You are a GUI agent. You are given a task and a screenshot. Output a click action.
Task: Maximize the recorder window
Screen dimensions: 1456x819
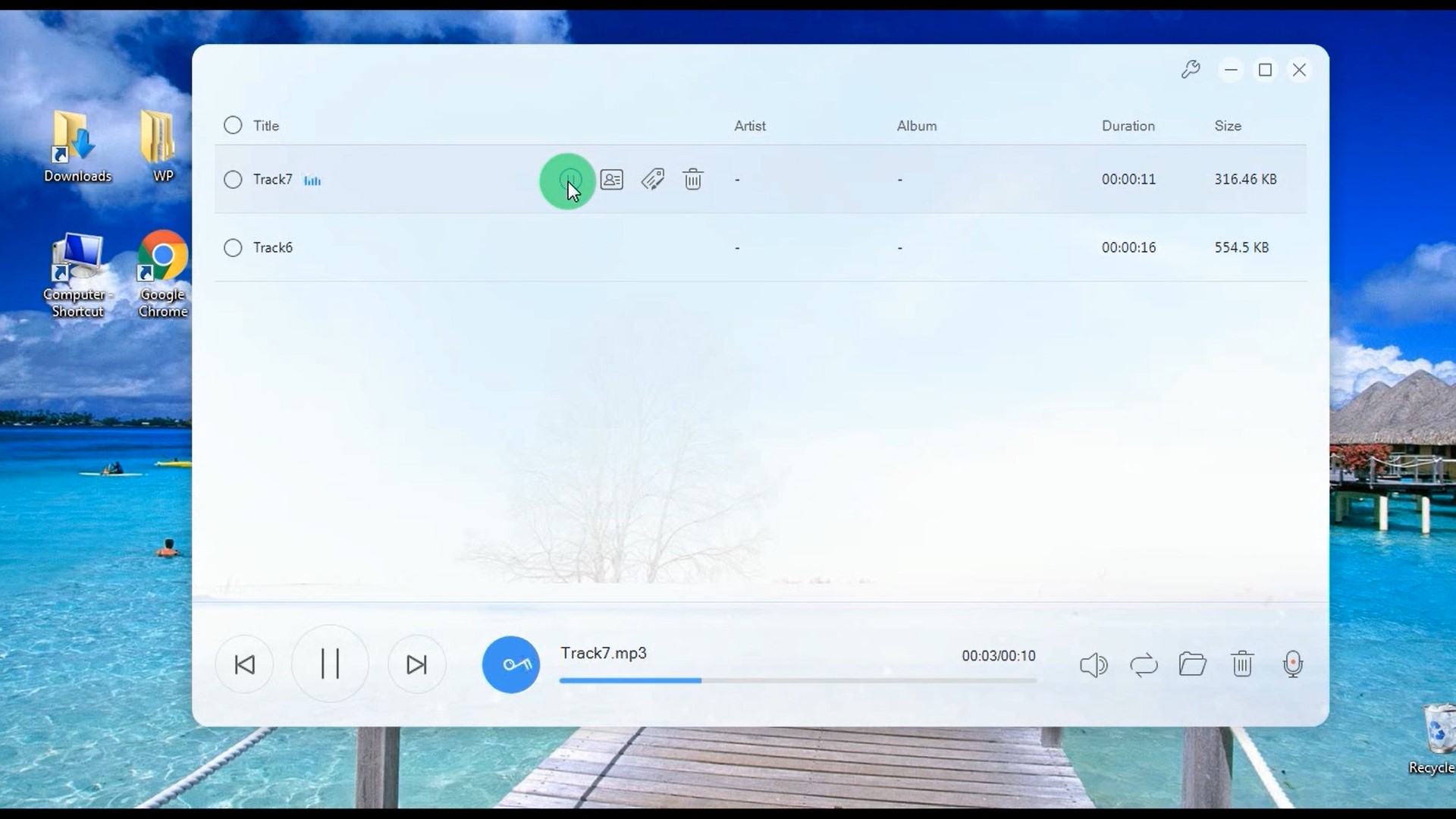coord(1265,70)
